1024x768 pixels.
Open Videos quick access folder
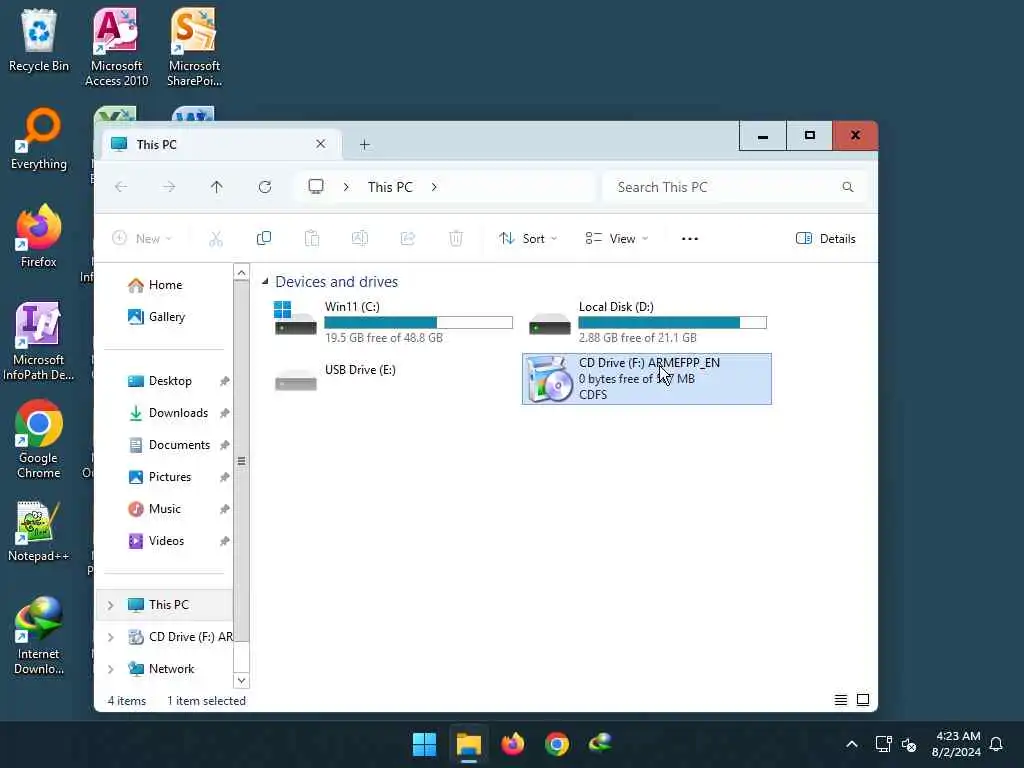coord(166,541)
